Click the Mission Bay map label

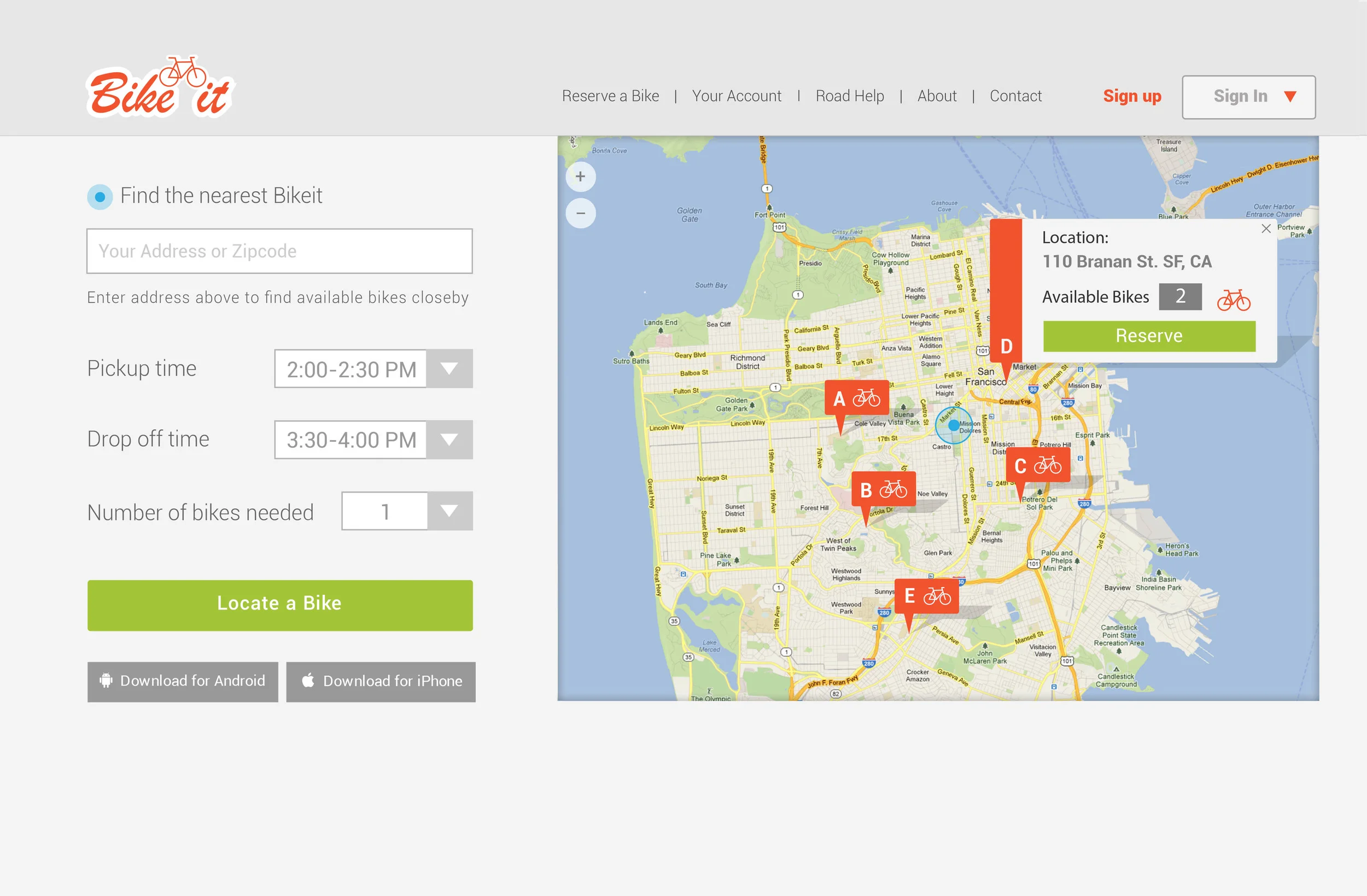coord(1084,385)
